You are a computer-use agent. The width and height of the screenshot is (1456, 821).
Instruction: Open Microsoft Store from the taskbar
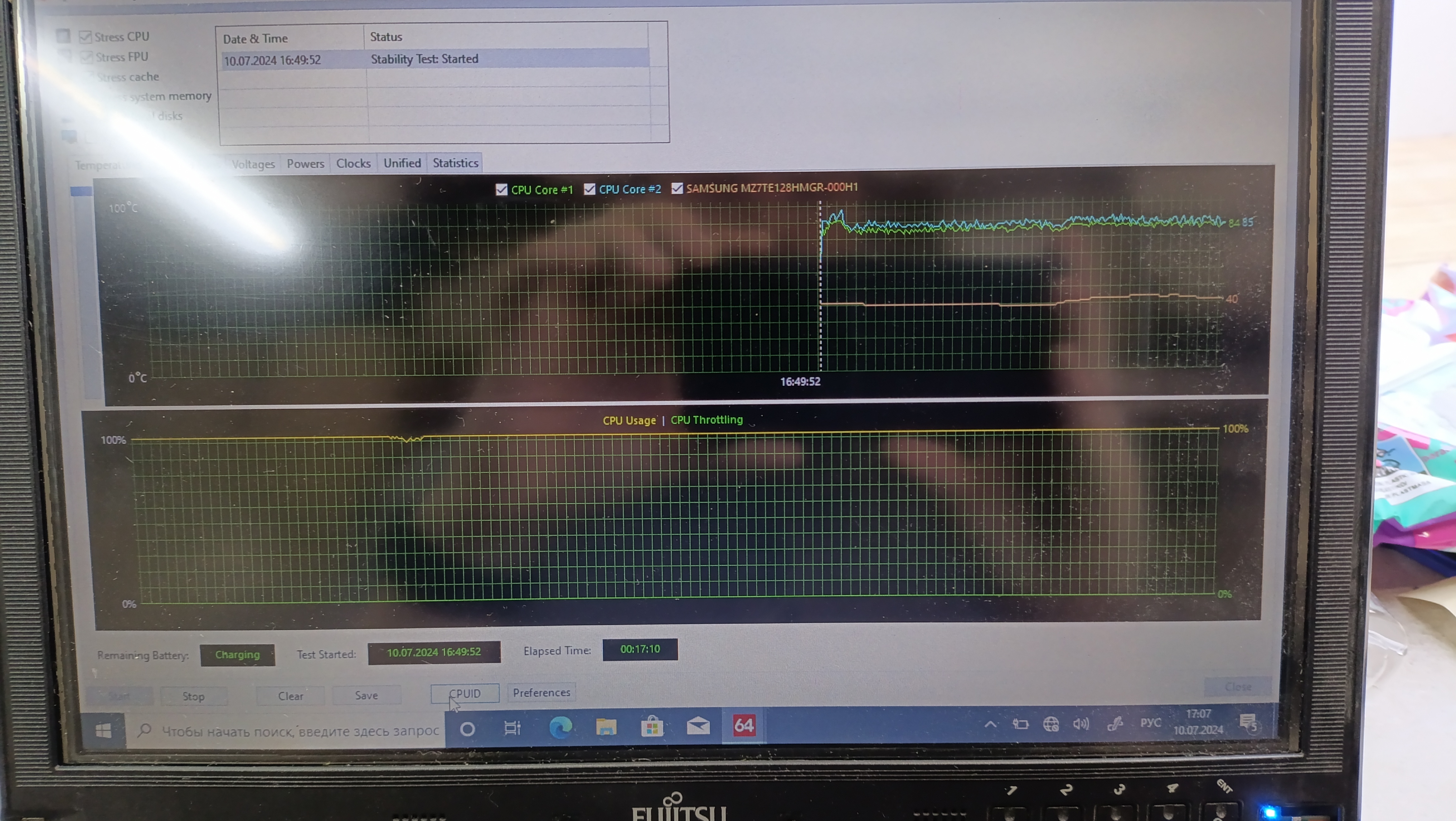coord(652,726)
